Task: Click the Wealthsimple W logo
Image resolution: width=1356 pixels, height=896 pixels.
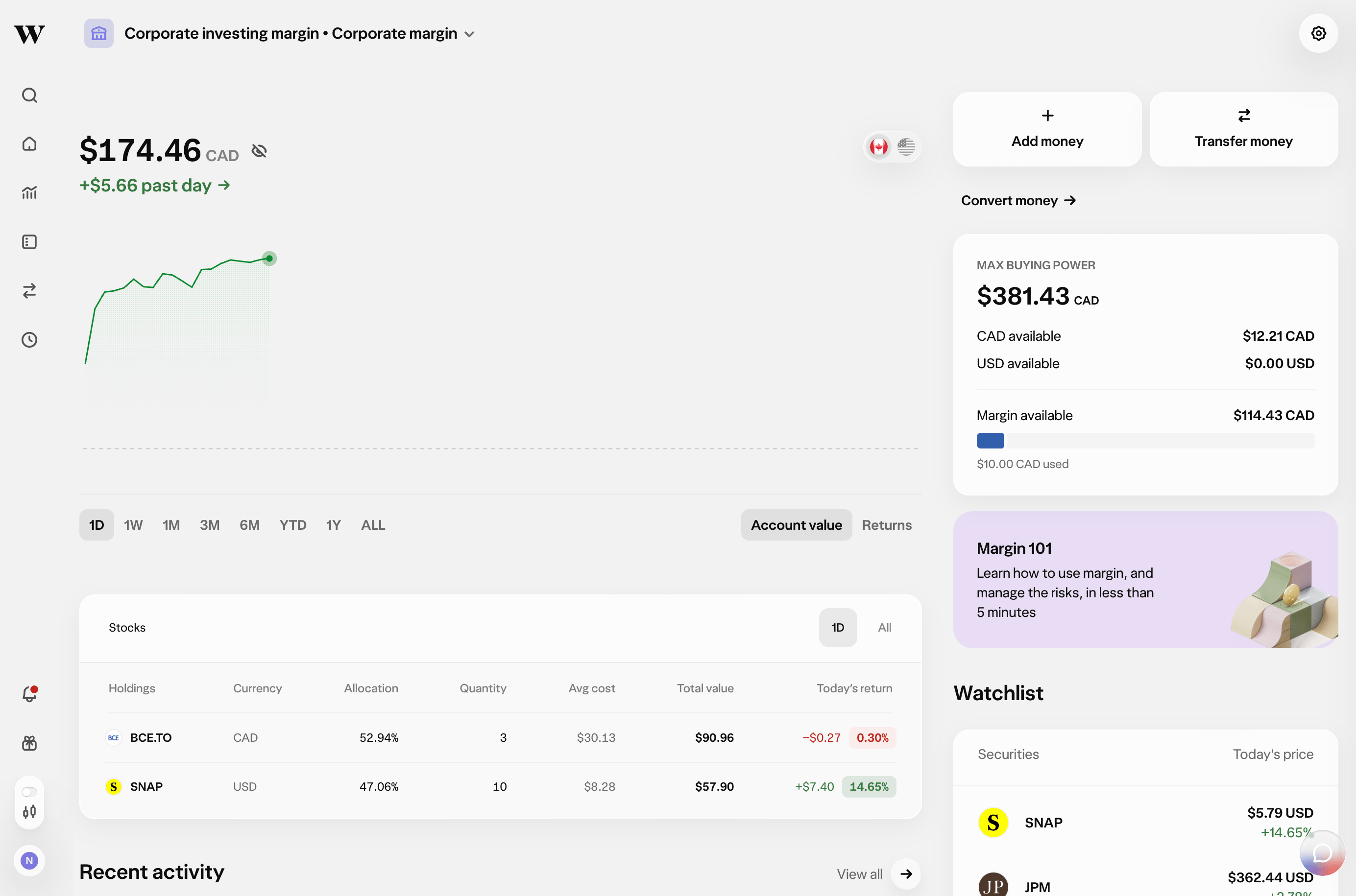Action: [x=29, y=34]
